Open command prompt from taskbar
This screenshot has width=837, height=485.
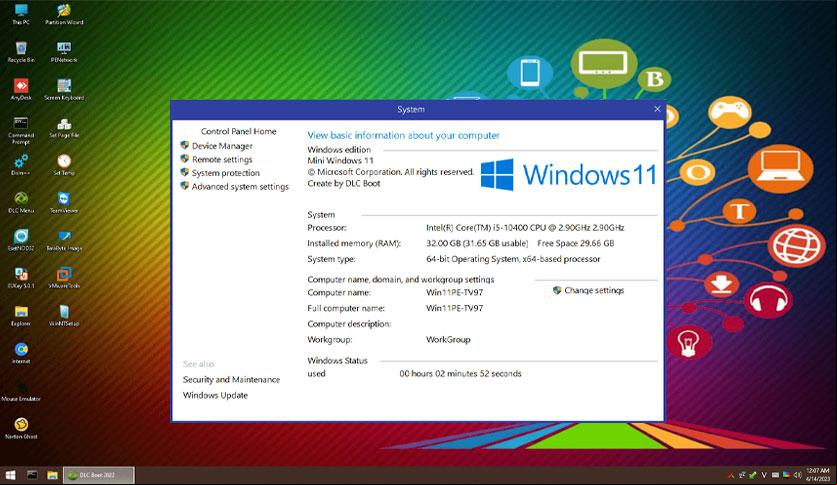(x=32, y=475)
